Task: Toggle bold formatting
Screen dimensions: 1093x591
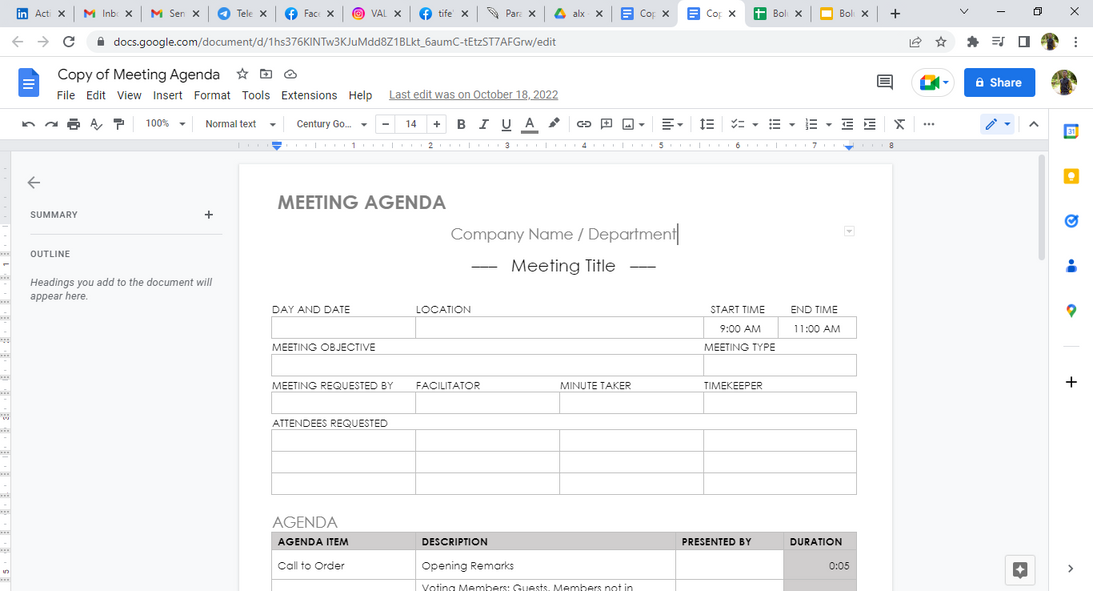Action: coord(461,124)
